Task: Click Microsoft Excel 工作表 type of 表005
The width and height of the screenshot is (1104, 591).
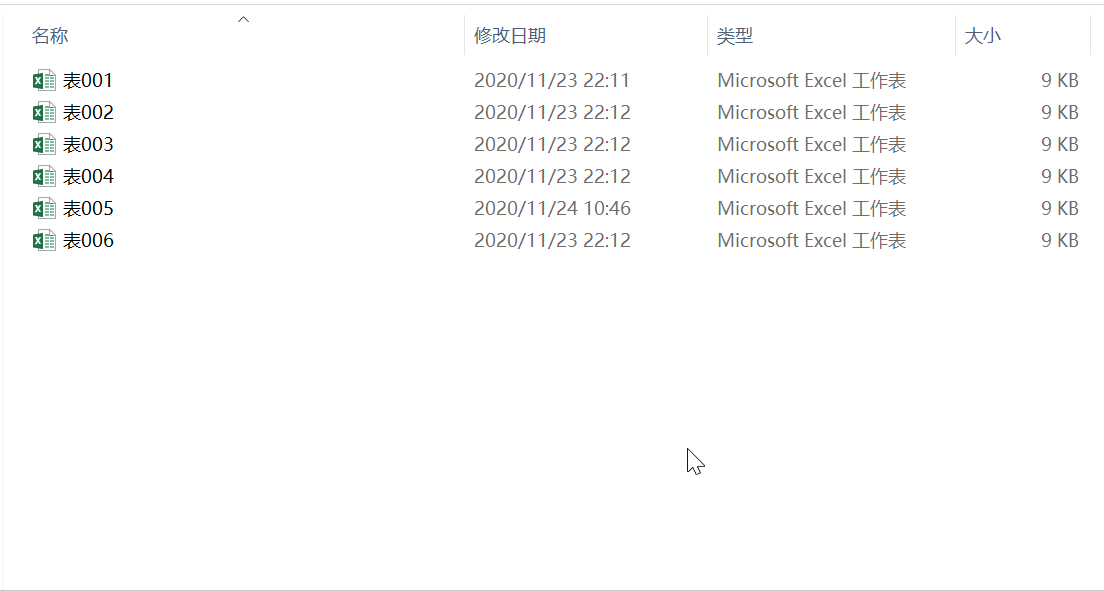Action: (812, 209)
